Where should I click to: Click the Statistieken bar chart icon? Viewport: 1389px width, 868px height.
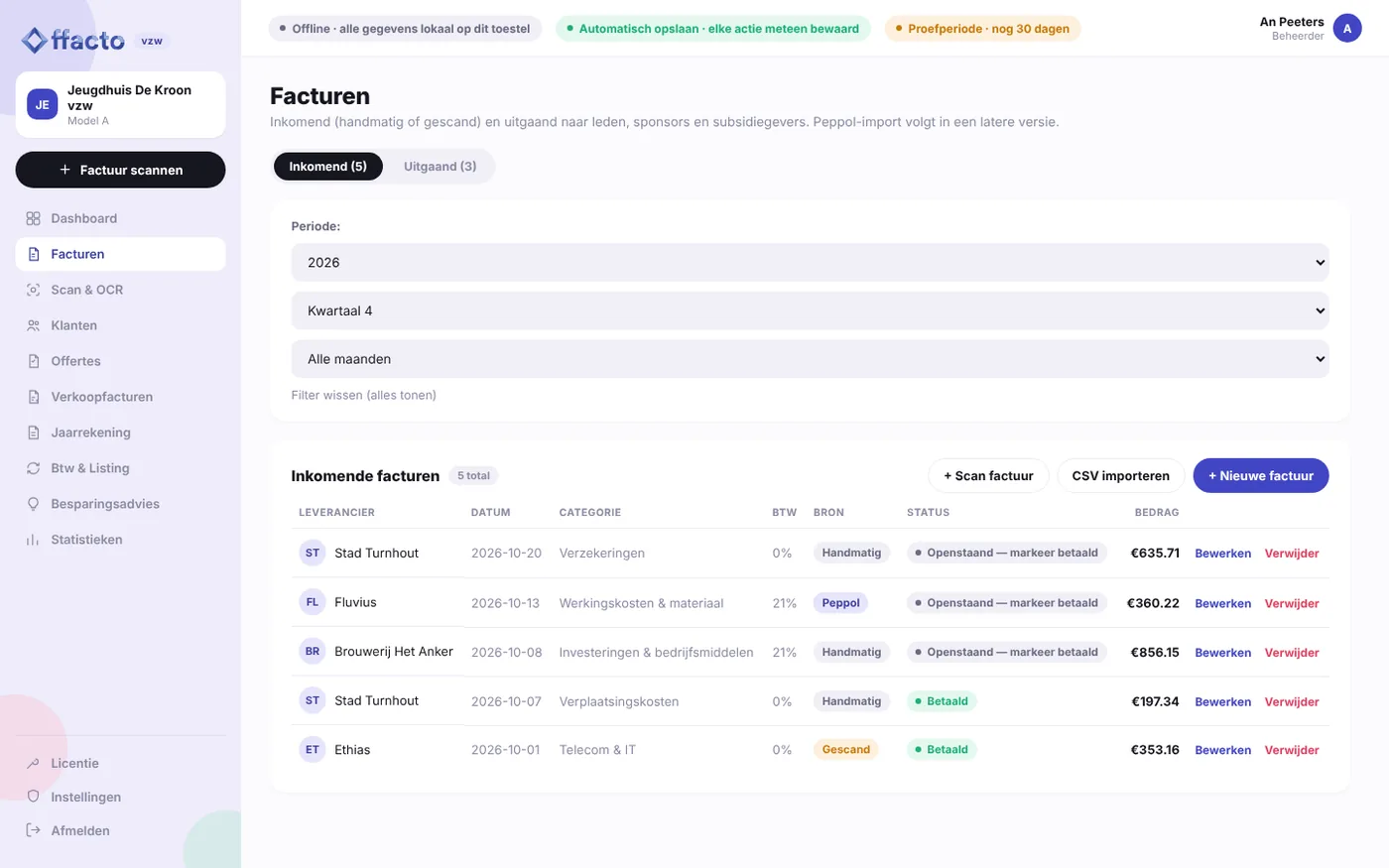tap(33, 540)
